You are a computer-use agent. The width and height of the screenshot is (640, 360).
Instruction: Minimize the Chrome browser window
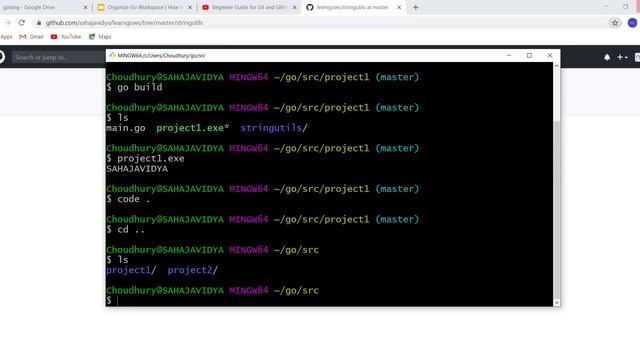[606, 7]
